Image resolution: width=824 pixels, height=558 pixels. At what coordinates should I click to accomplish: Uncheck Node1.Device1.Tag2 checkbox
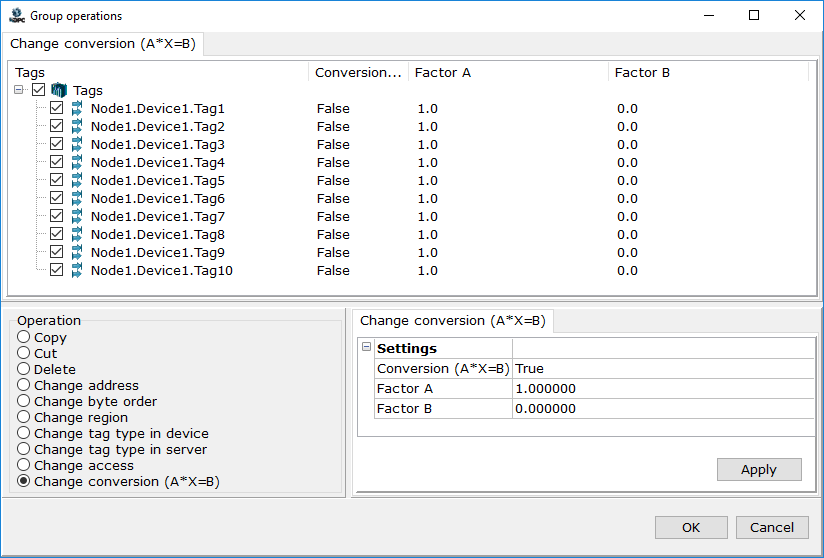pos(57,126)
